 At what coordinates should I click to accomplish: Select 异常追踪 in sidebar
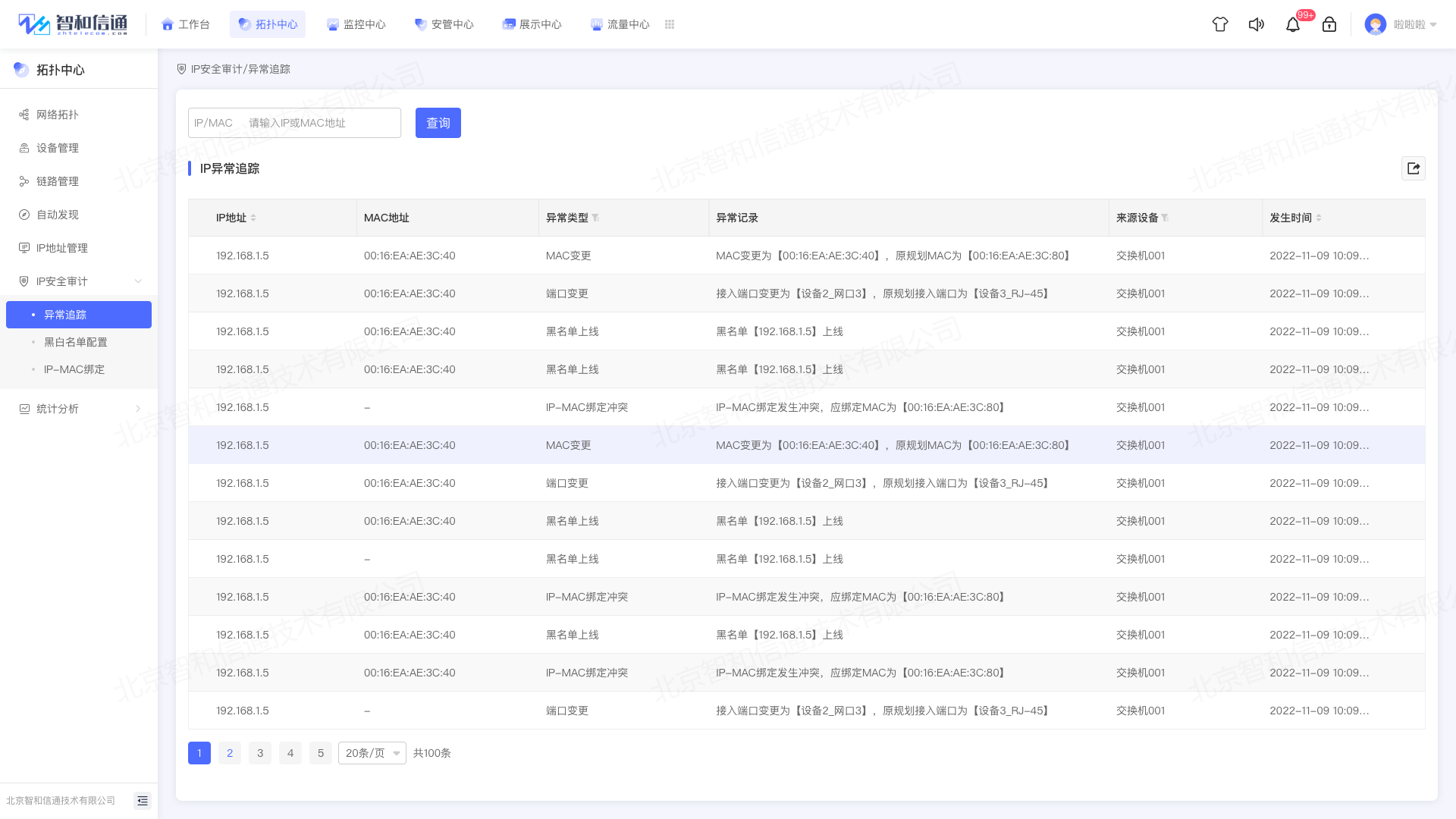tap(79, 315)
